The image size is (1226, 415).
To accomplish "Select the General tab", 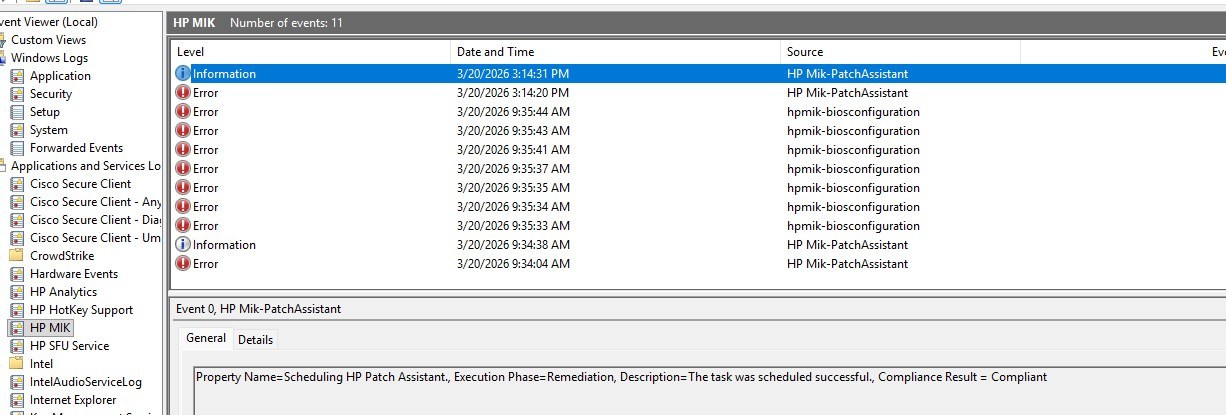I will pyautogui.click(x=206, y=339).
